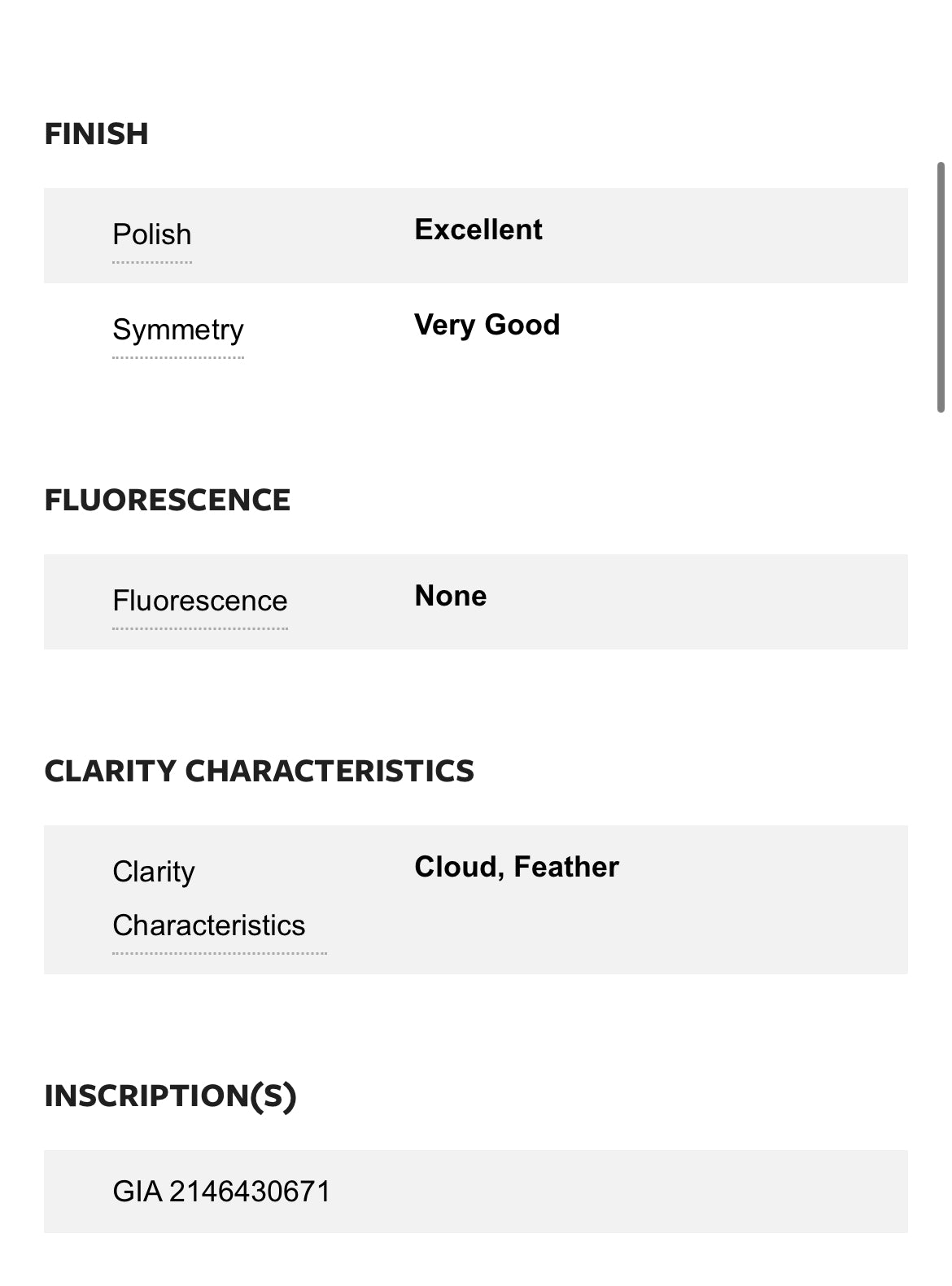Screen dimensions: 952x1286
Task: Click the vertical scrollbar thumb on the right
Action: [x=941, y=287]
